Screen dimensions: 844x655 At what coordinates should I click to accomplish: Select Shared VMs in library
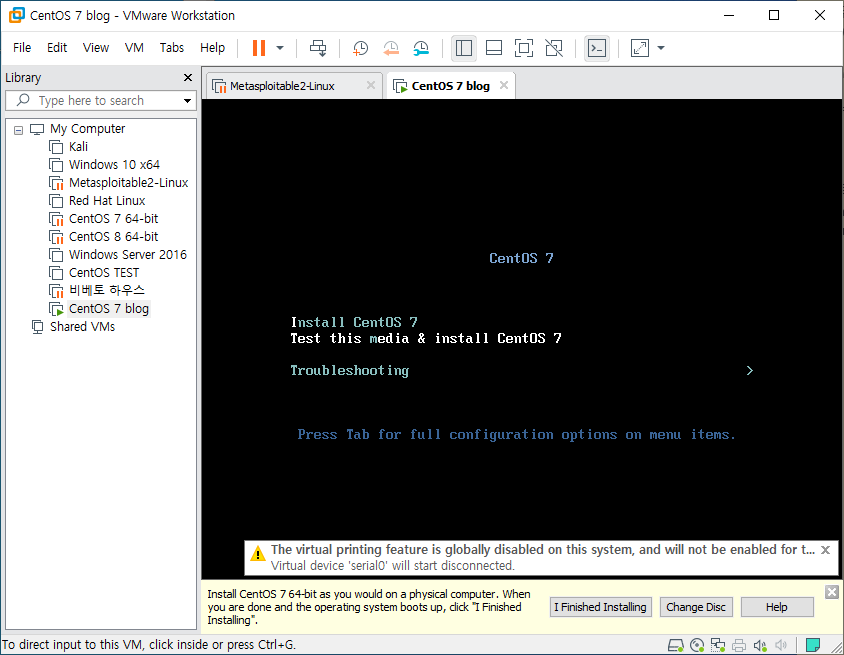coord(82,326)
